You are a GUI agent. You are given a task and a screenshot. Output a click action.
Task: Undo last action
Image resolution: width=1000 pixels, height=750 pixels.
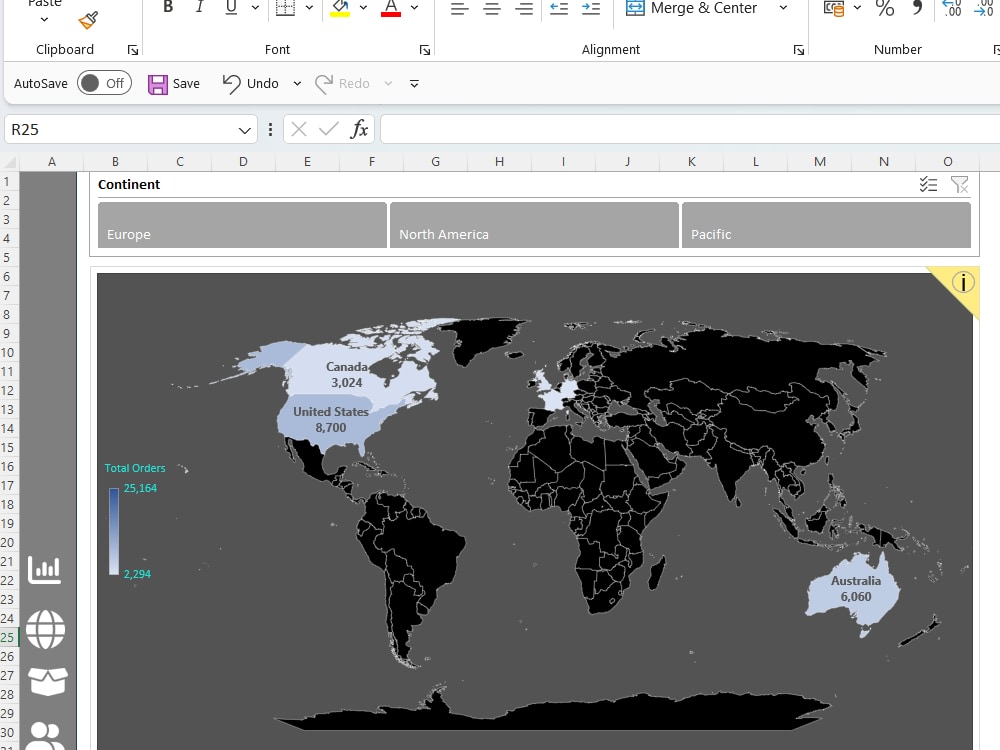coord(250,84)
